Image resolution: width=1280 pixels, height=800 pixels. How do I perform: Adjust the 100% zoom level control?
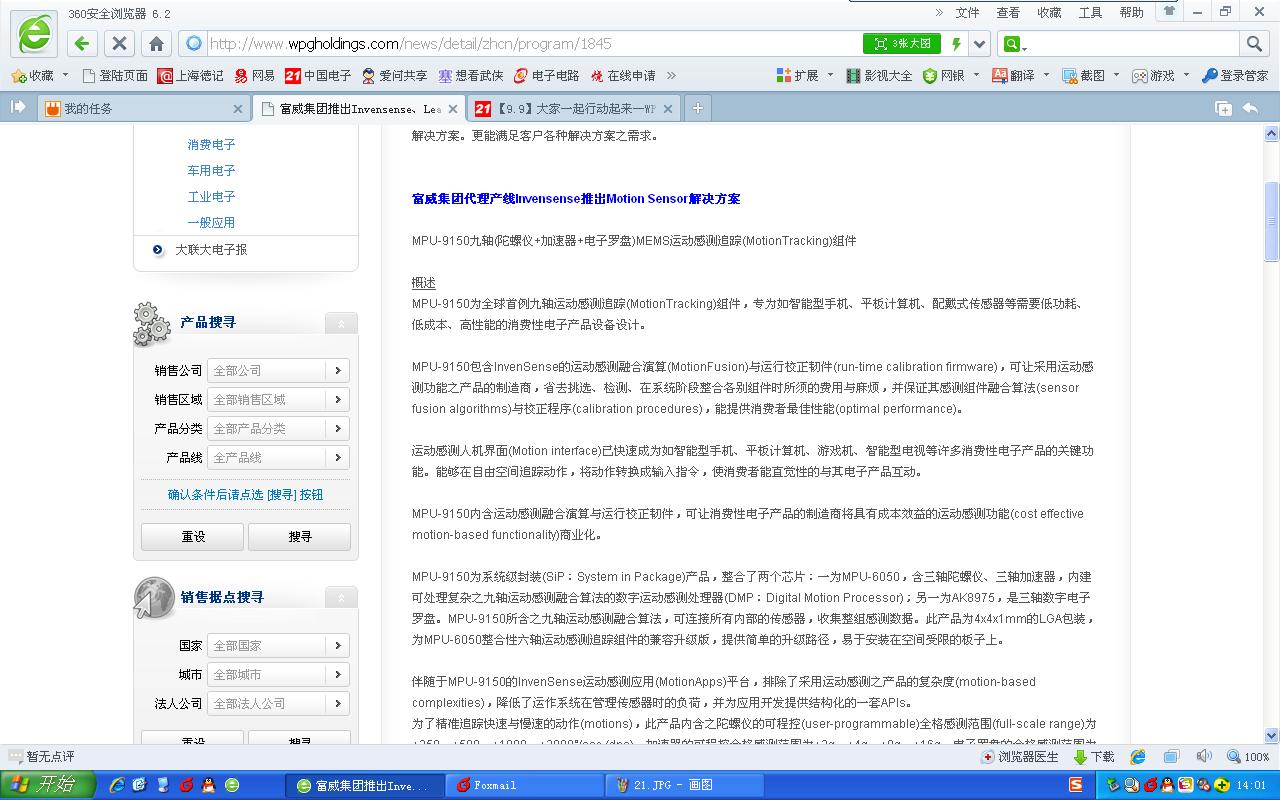tap(1249, 757)
